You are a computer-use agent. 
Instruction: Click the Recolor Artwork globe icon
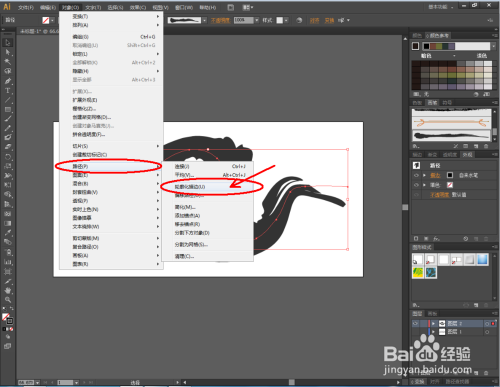299,20
